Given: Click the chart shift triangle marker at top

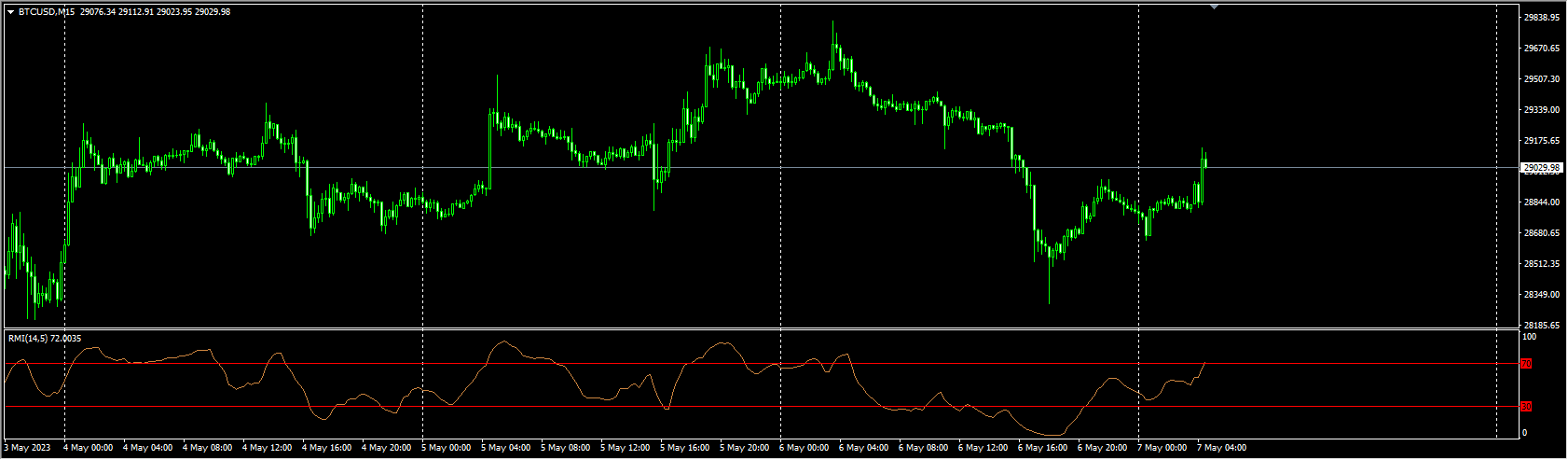Looking at the screenshot, I should (x=1214, y=7).
